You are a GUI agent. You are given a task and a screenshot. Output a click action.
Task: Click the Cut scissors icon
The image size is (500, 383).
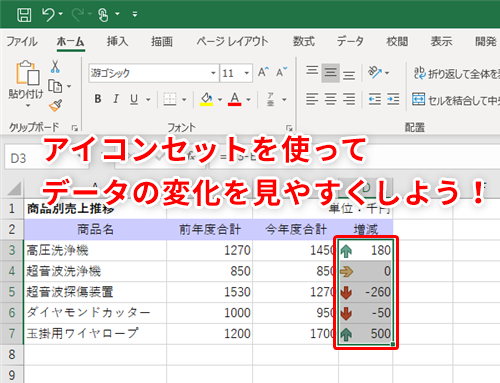[x=55, y=66]
